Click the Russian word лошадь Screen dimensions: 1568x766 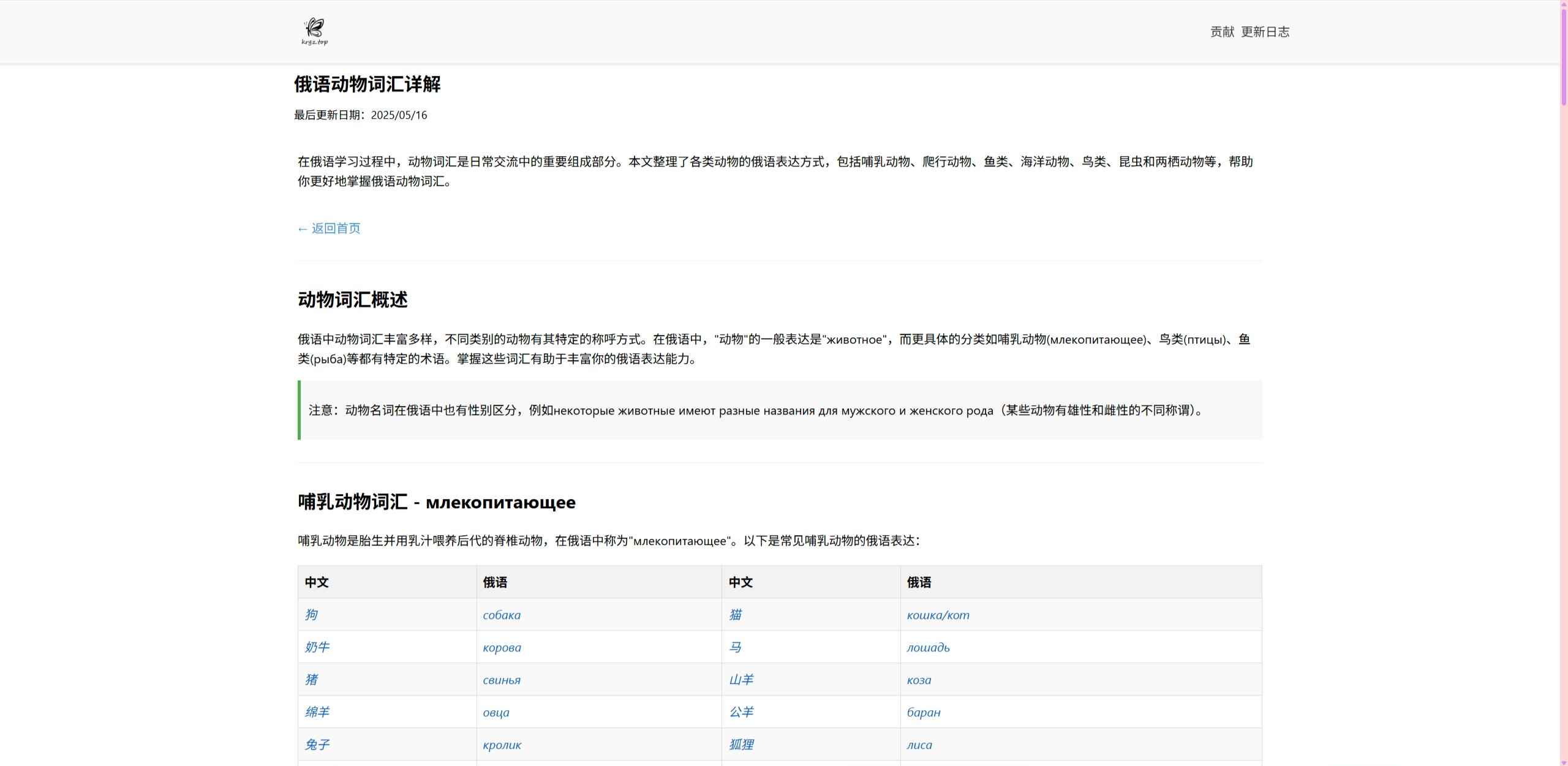click(927, 647)
